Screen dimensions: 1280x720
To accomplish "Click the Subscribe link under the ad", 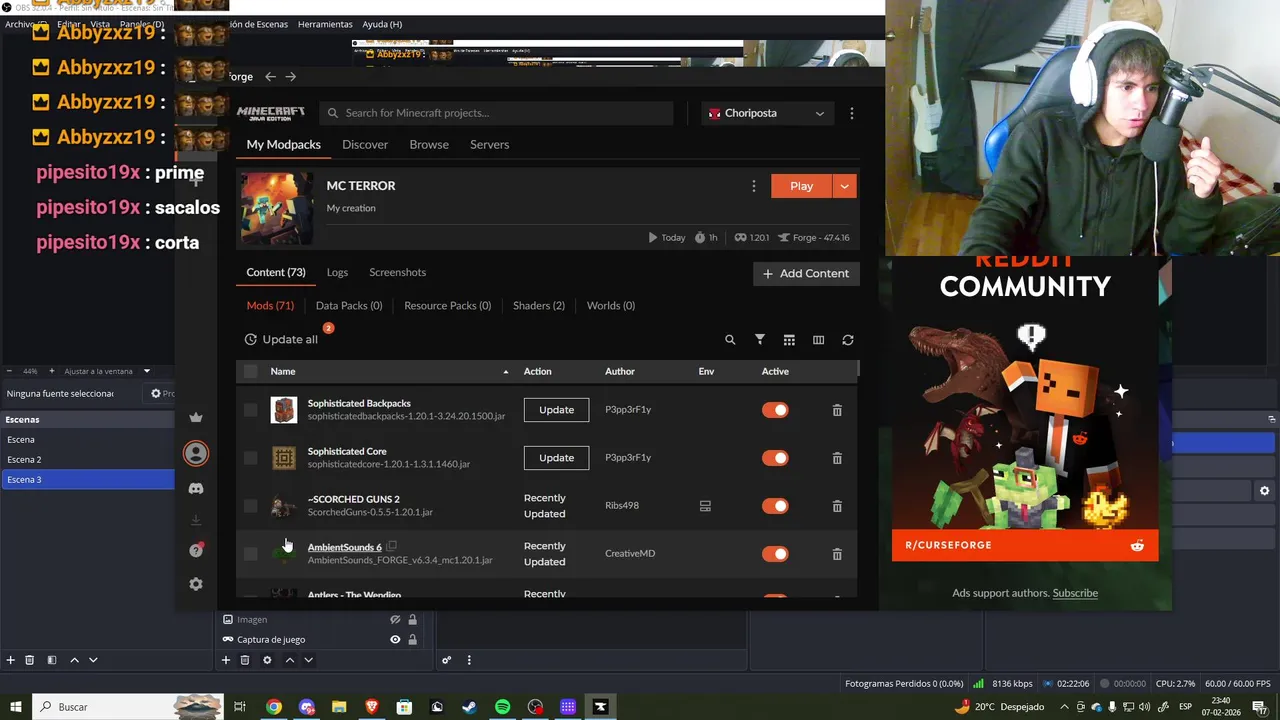I will (x=1075, y=593).
